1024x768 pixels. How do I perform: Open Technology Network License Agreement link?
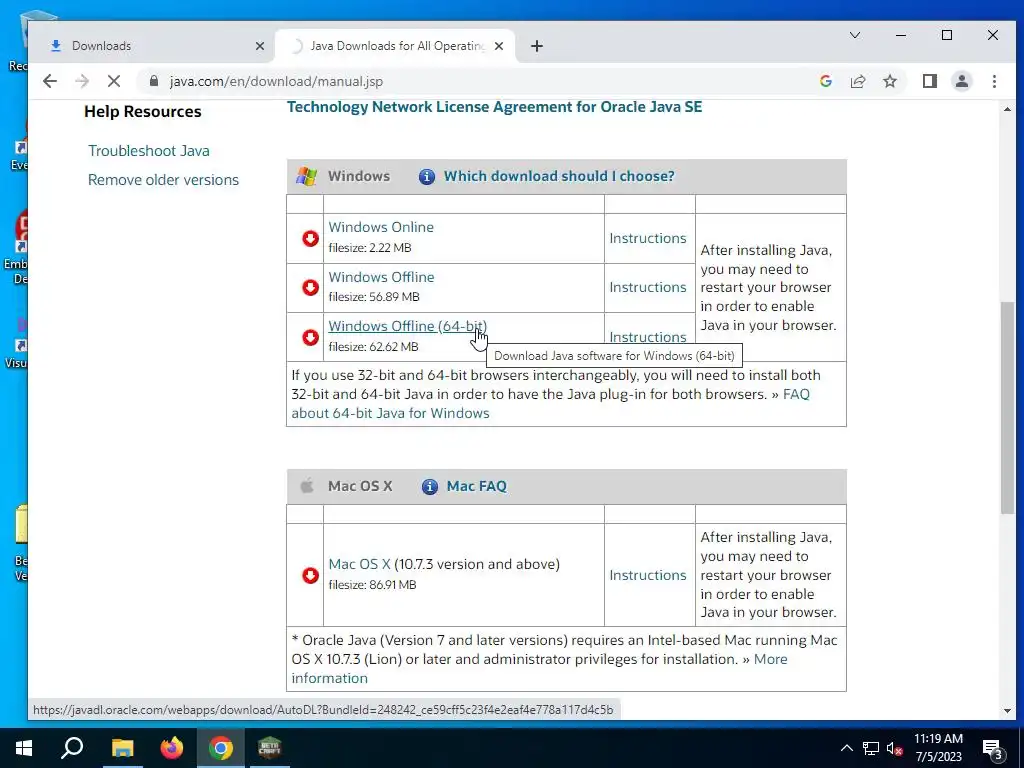point(494,107)
